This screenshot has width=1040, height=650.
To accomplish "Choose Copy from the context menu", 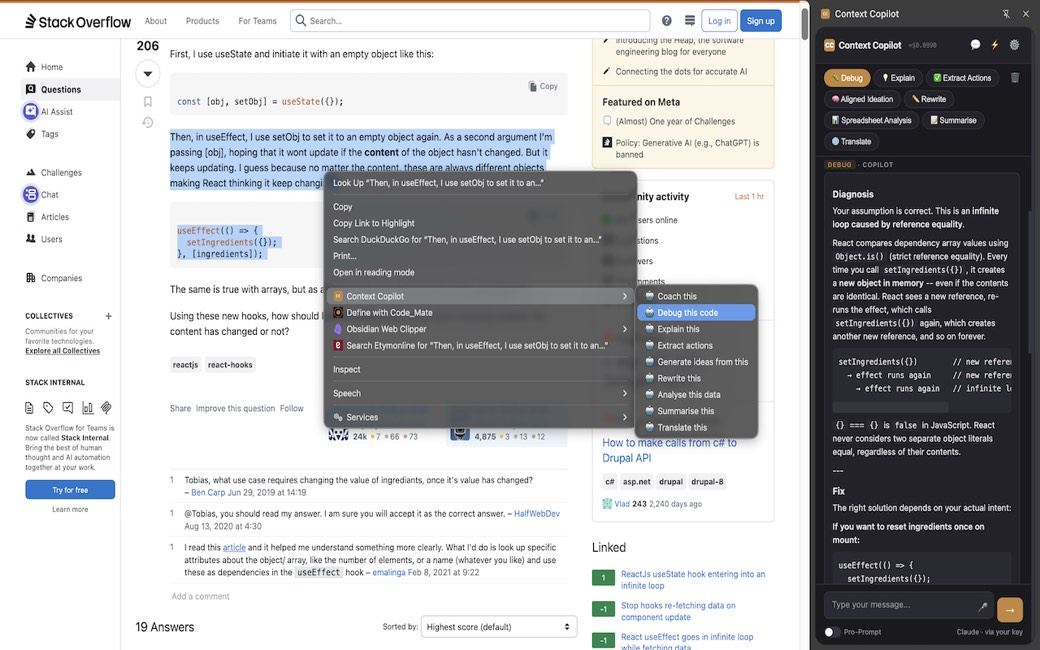I will (481, 207).
